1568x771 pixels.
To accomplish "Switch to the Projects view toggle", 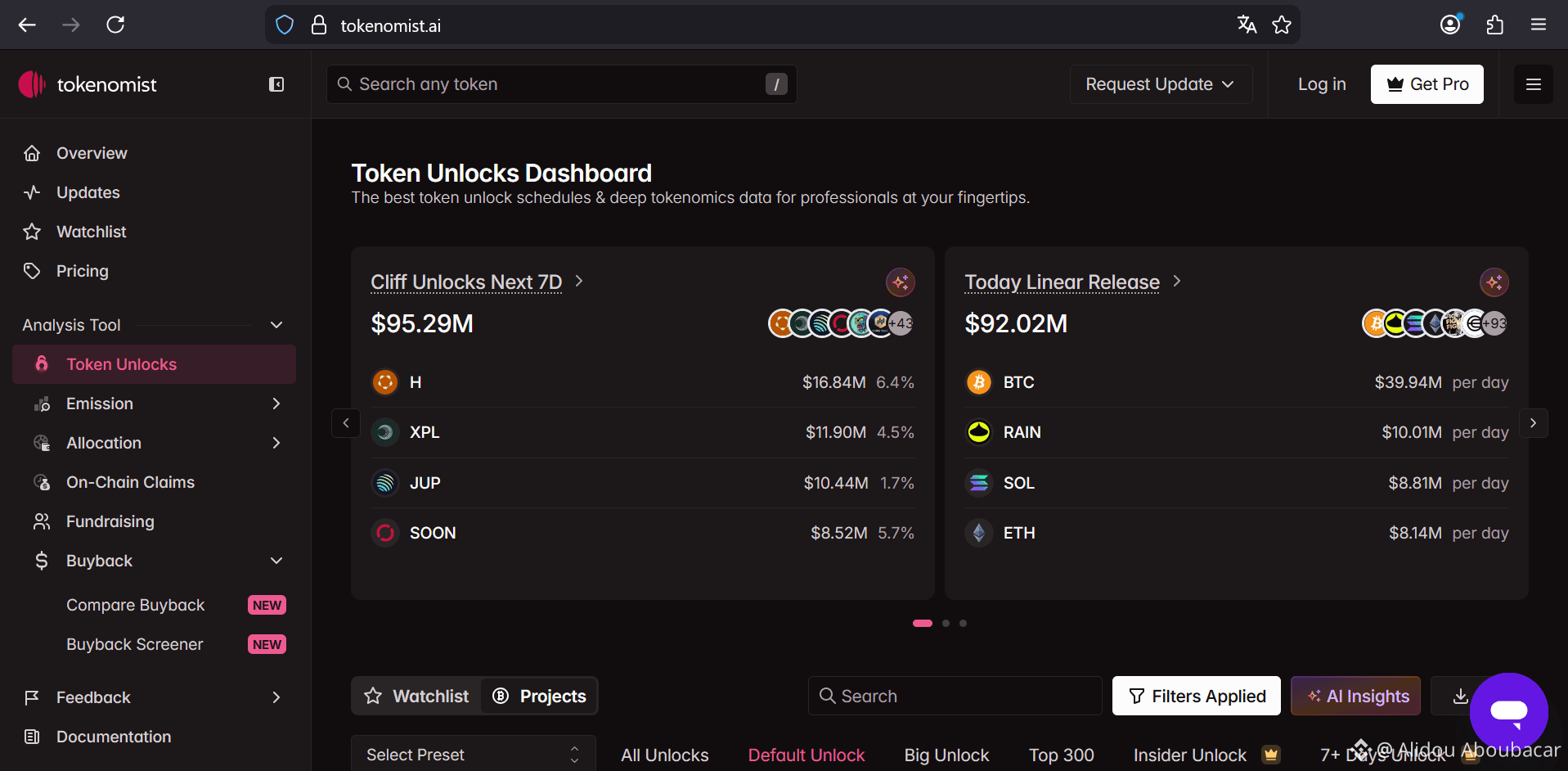I will tap(539, 696).
